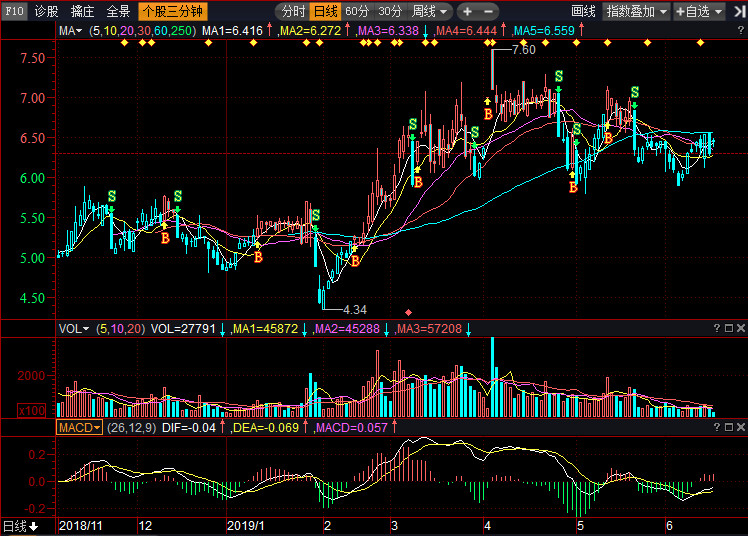Click the 画线 draw line button
Image resolution: width=748 pixels, height=536 pixels.
point(583,12)
